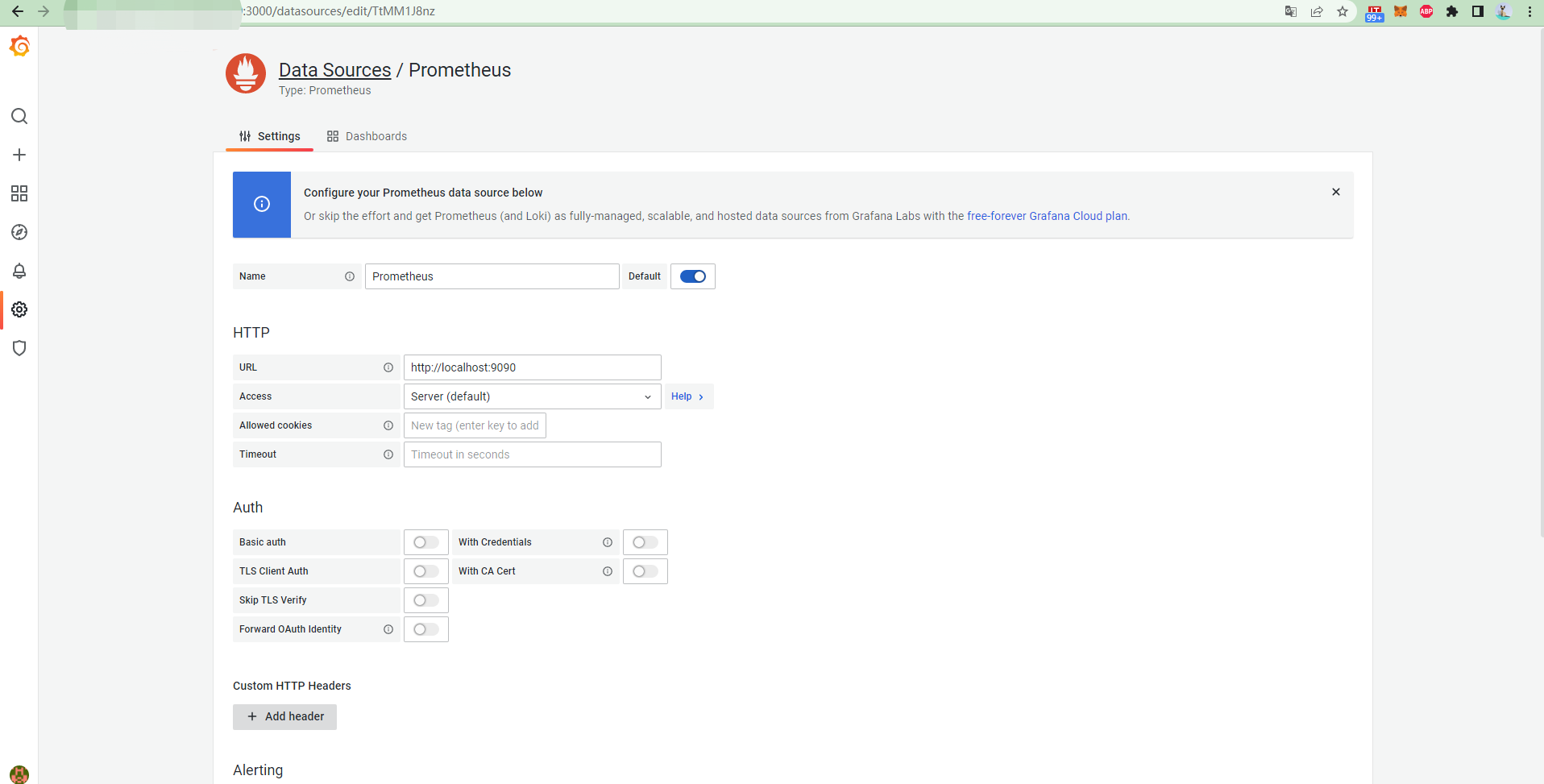Open the Server Admin shield icon

(19, 348)
